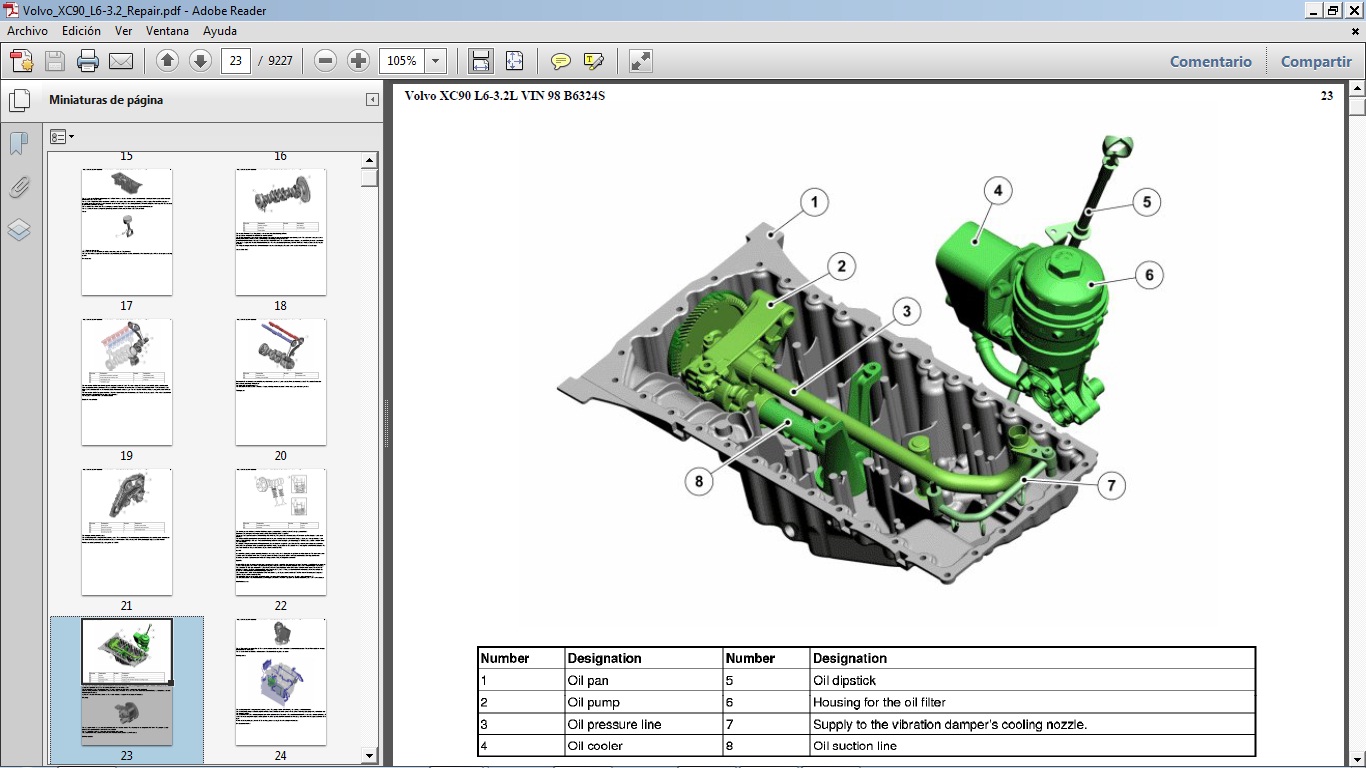
Task: Select the fit-width scrolling view icon
Action: click(481, 61)
